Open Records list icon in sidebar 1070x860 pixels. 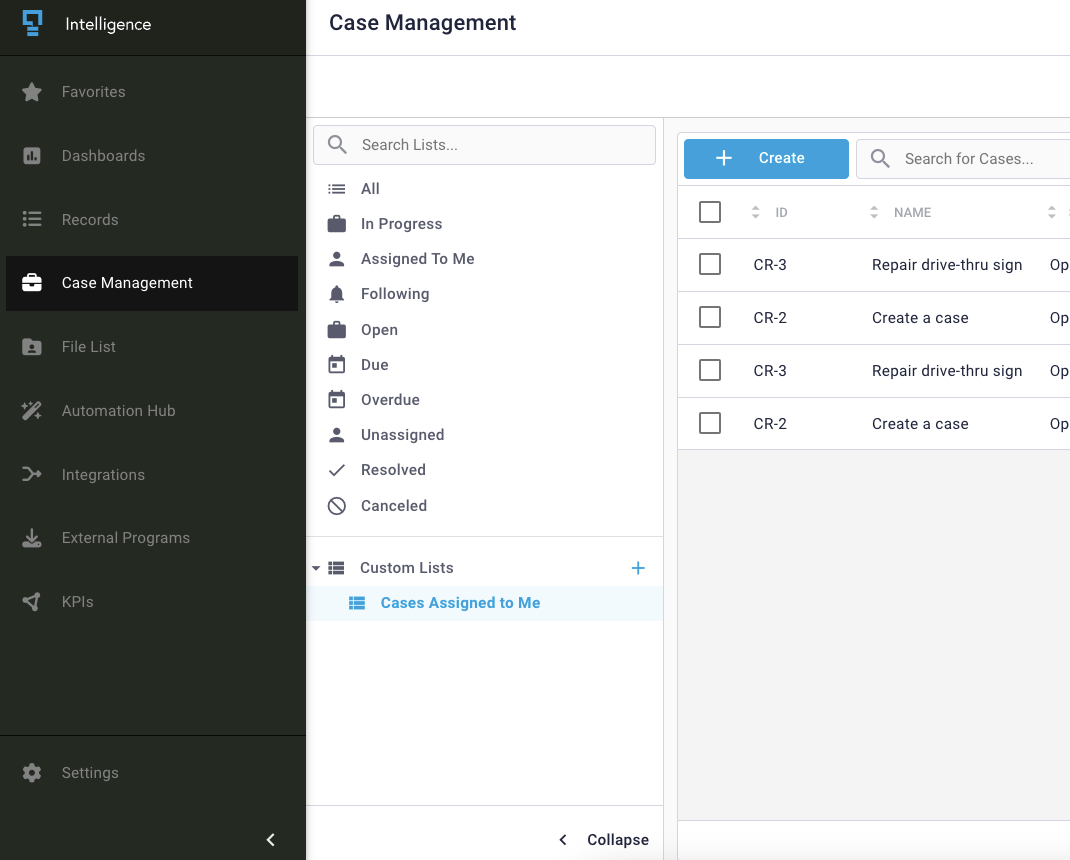[x=31, y=219]
